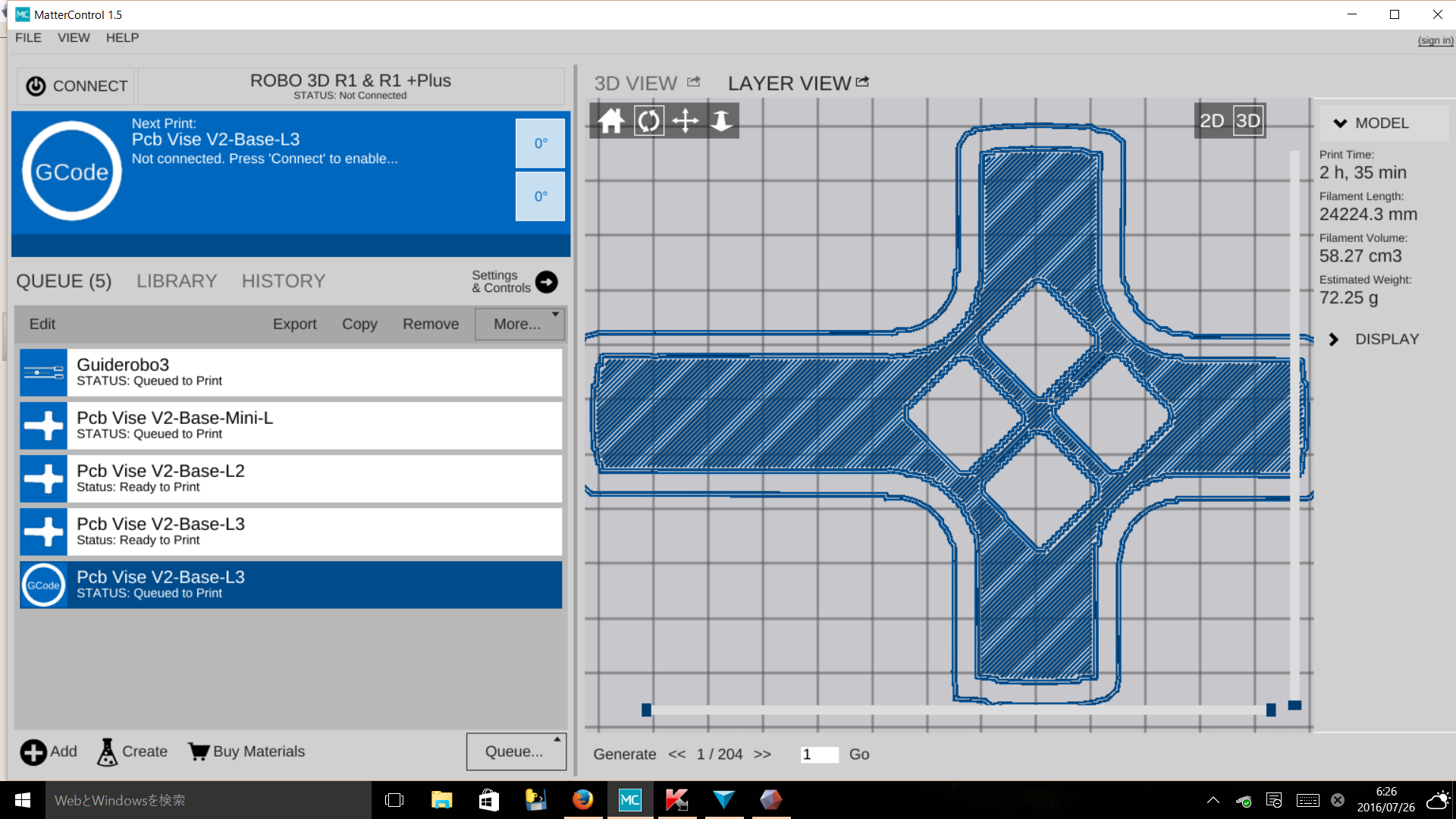
Task: Click the Pcb Vise V2-Base-L2 thumbnail icon
Action: tap(43, 479)
